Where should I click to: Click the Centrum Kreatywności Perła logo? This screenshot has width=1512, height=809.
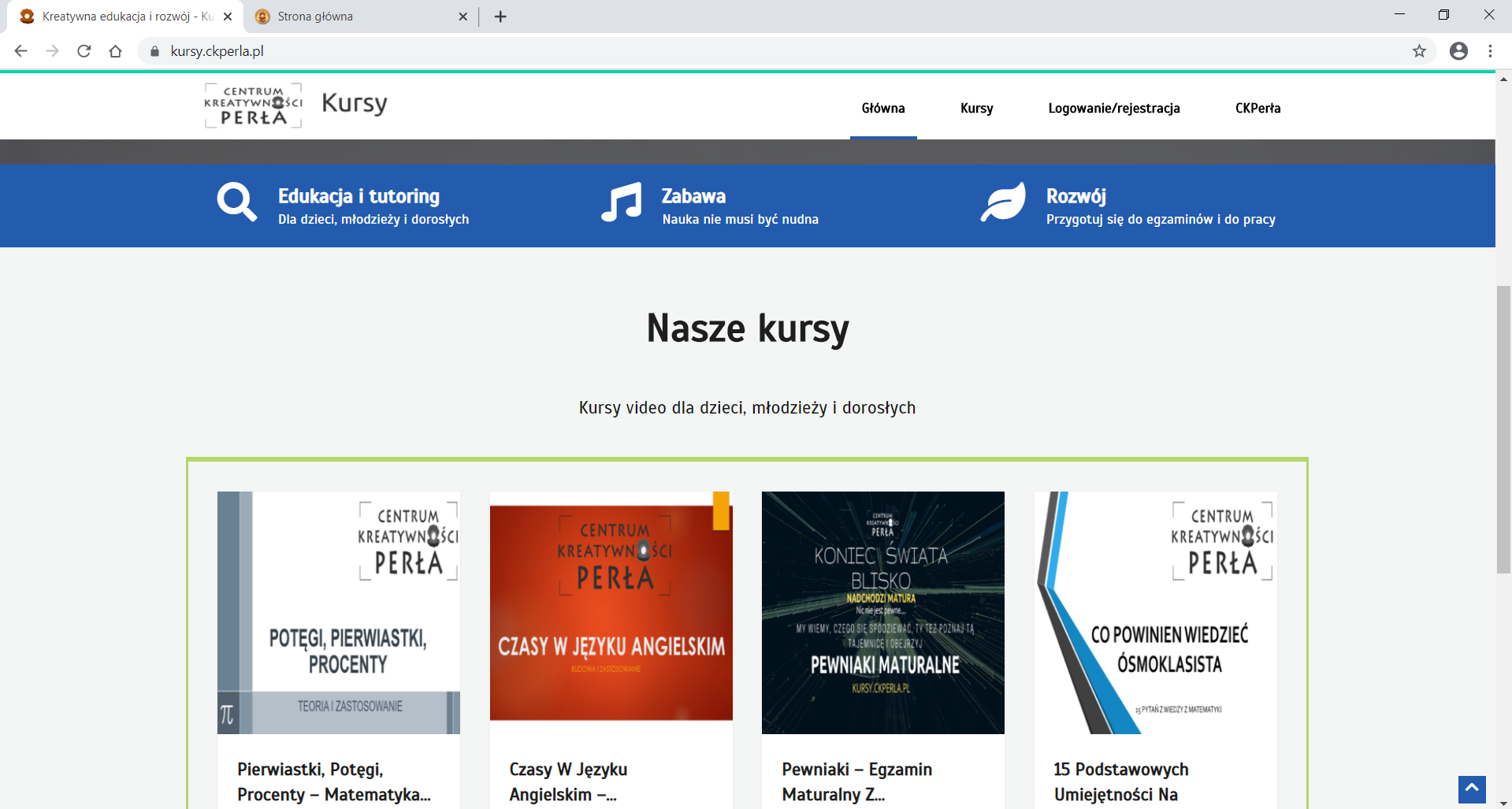253,106
